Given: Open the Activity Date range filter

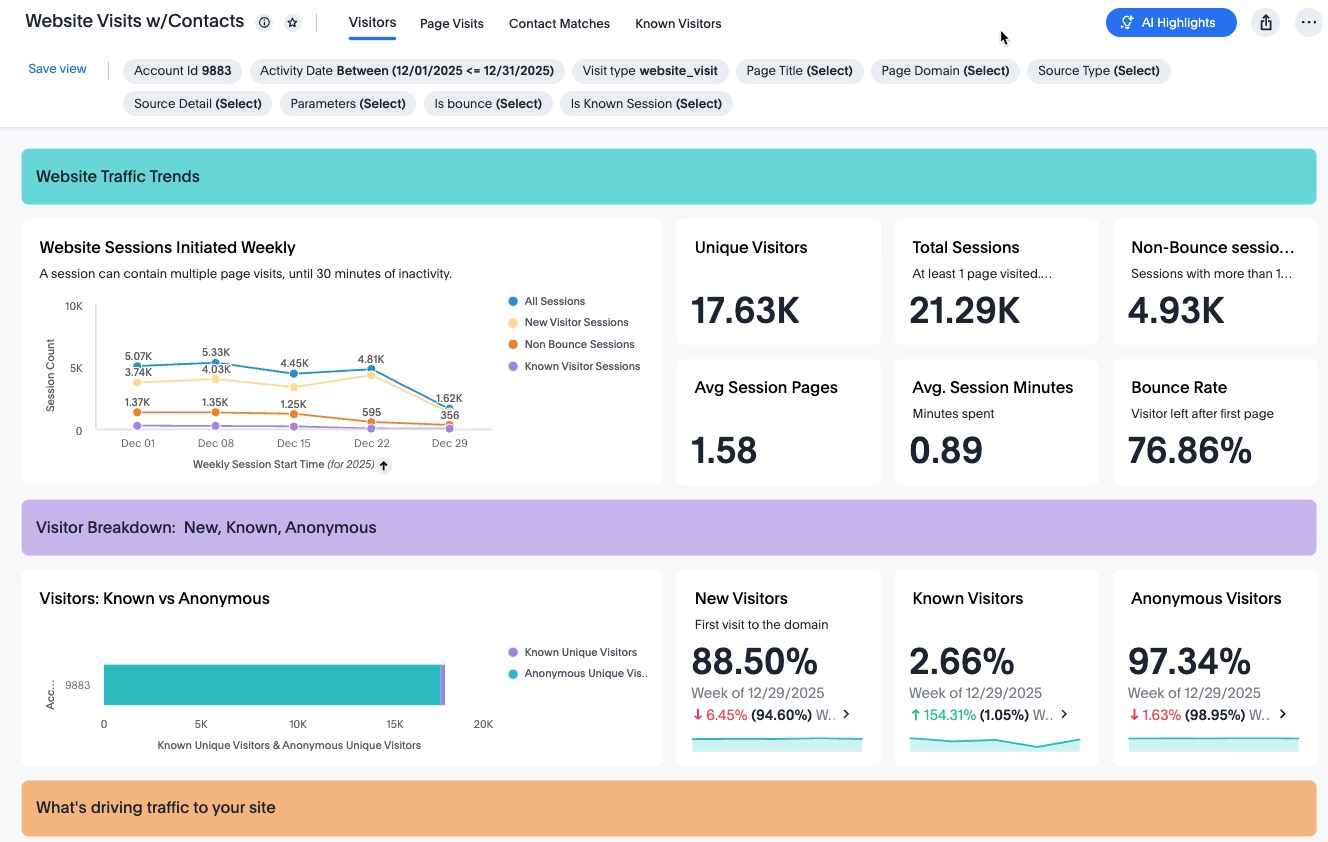Looking at the screenshot, I should tap(407, 71).
